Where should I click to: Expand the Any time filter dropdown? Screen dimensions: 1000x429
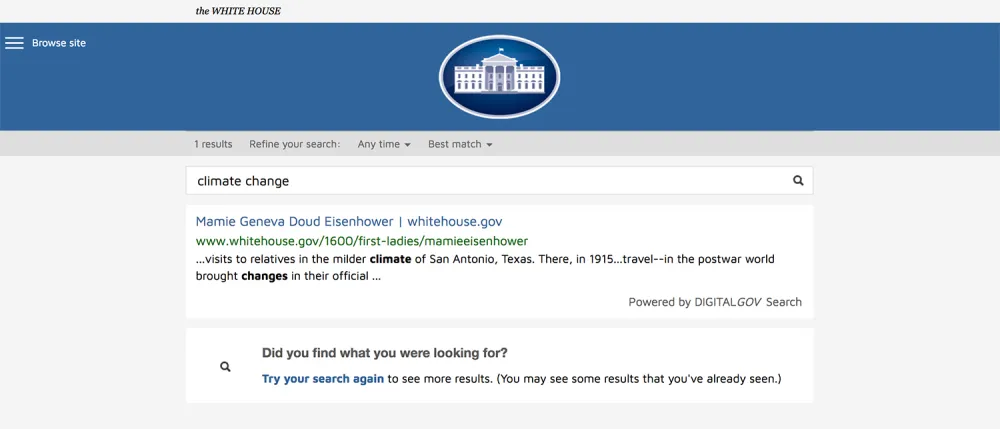[383, 144]
